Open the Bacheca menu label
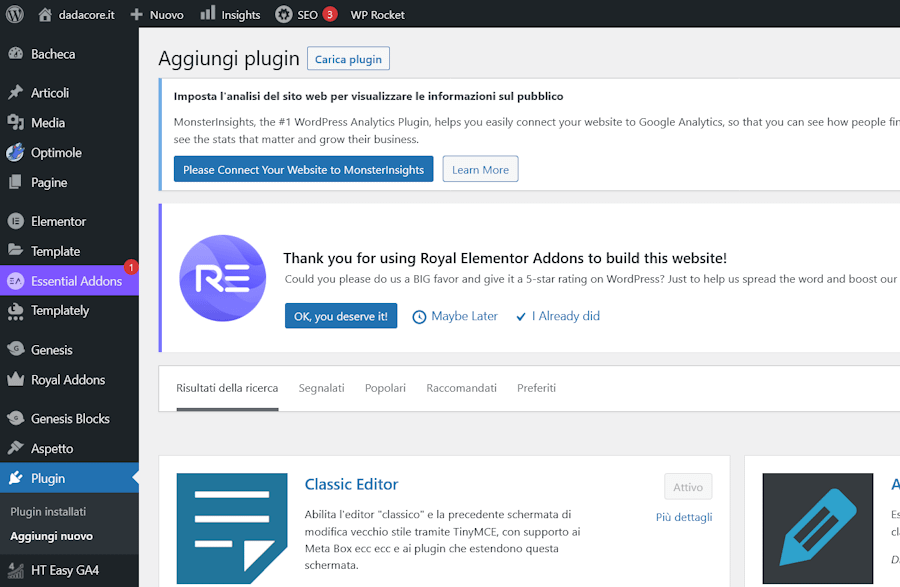The width and height of the screenshot is (900, 587). 53,54
